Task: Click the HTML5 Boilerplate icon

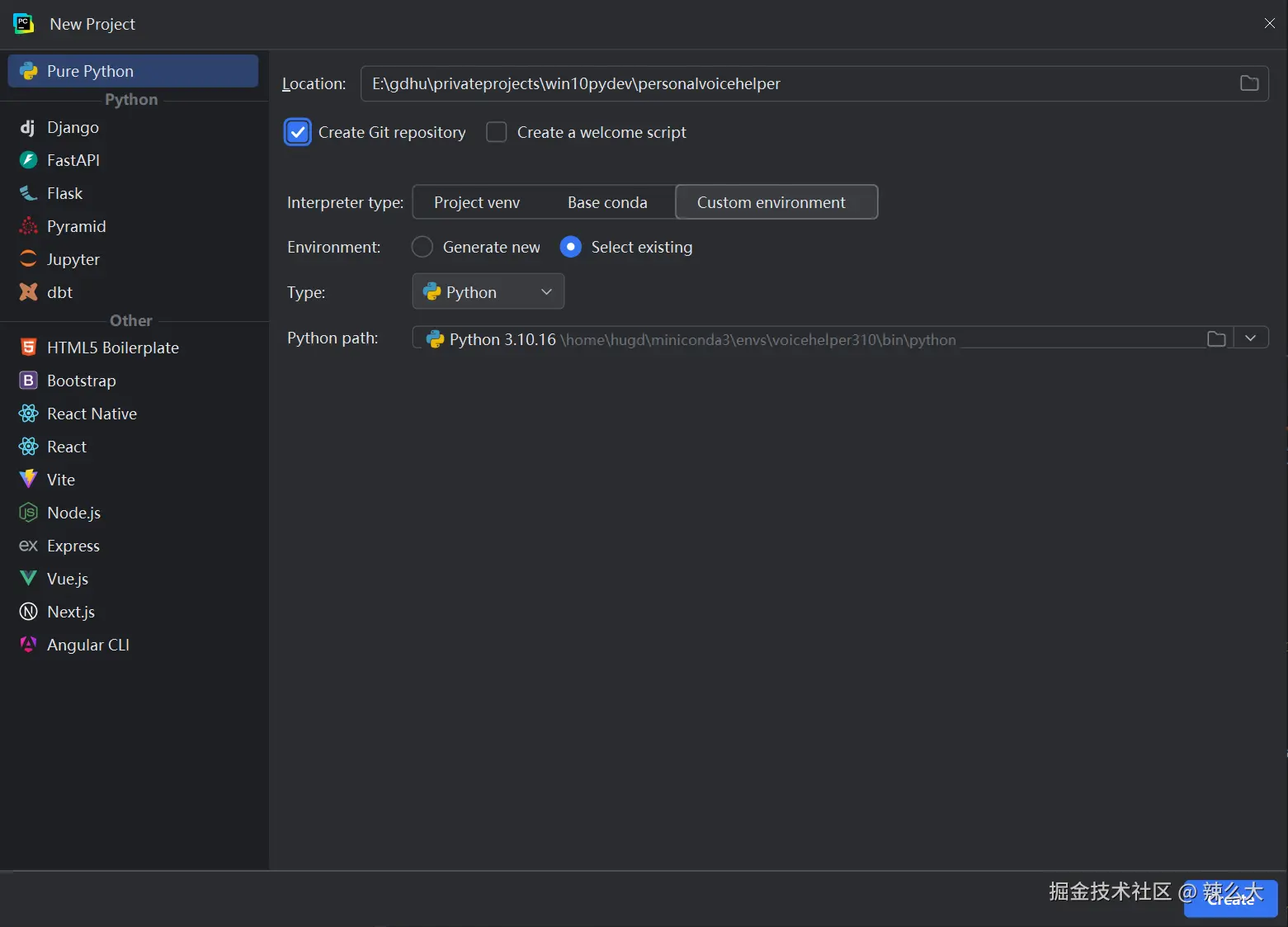Action: click(x=28, y=348)
